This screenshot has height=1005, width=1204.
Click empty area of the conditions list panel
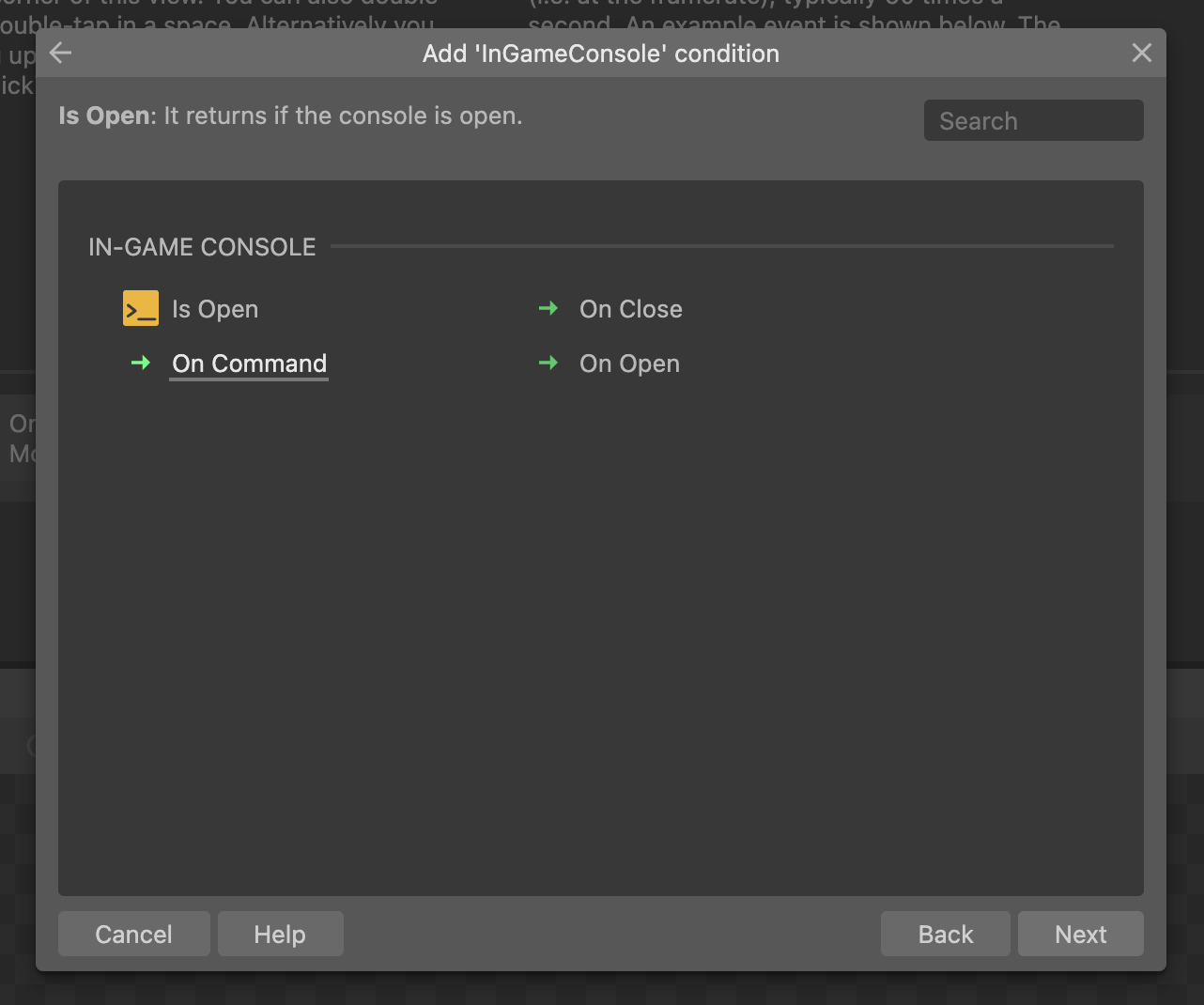pyautogui.click(x=601, y=639)
